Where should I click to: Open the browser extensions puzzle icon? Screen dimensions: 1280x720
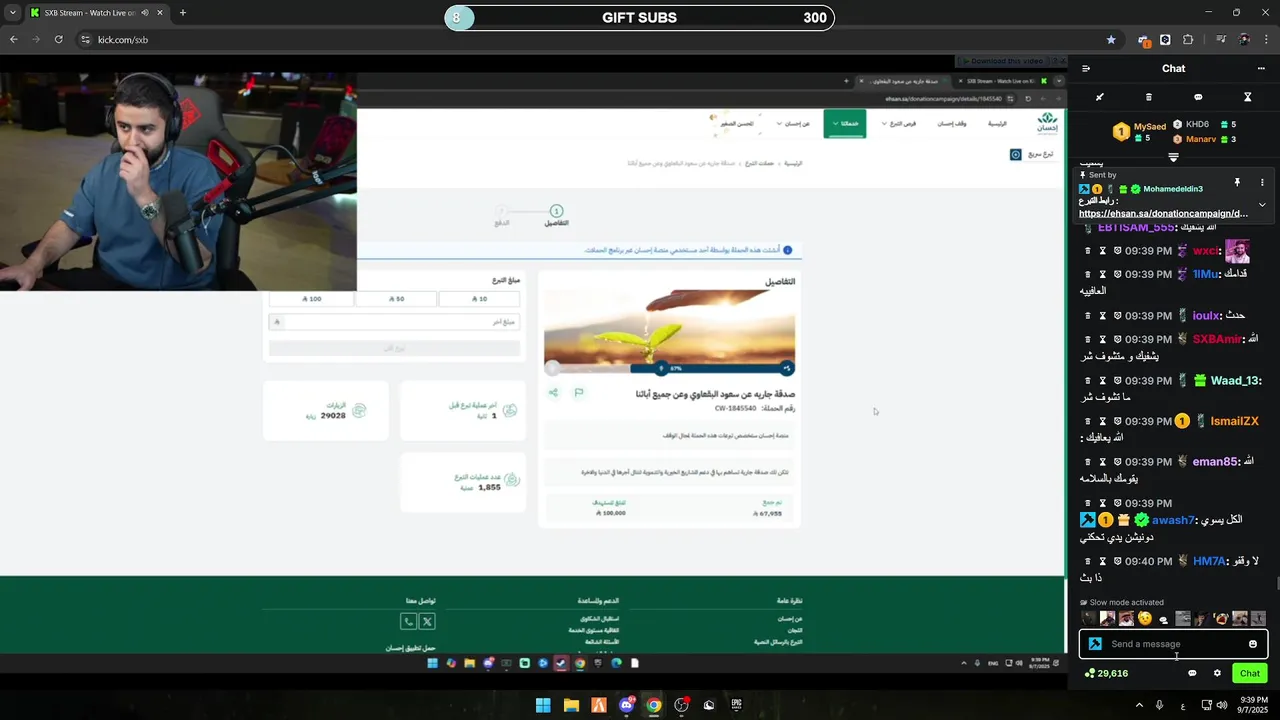tap(1188, 40)
